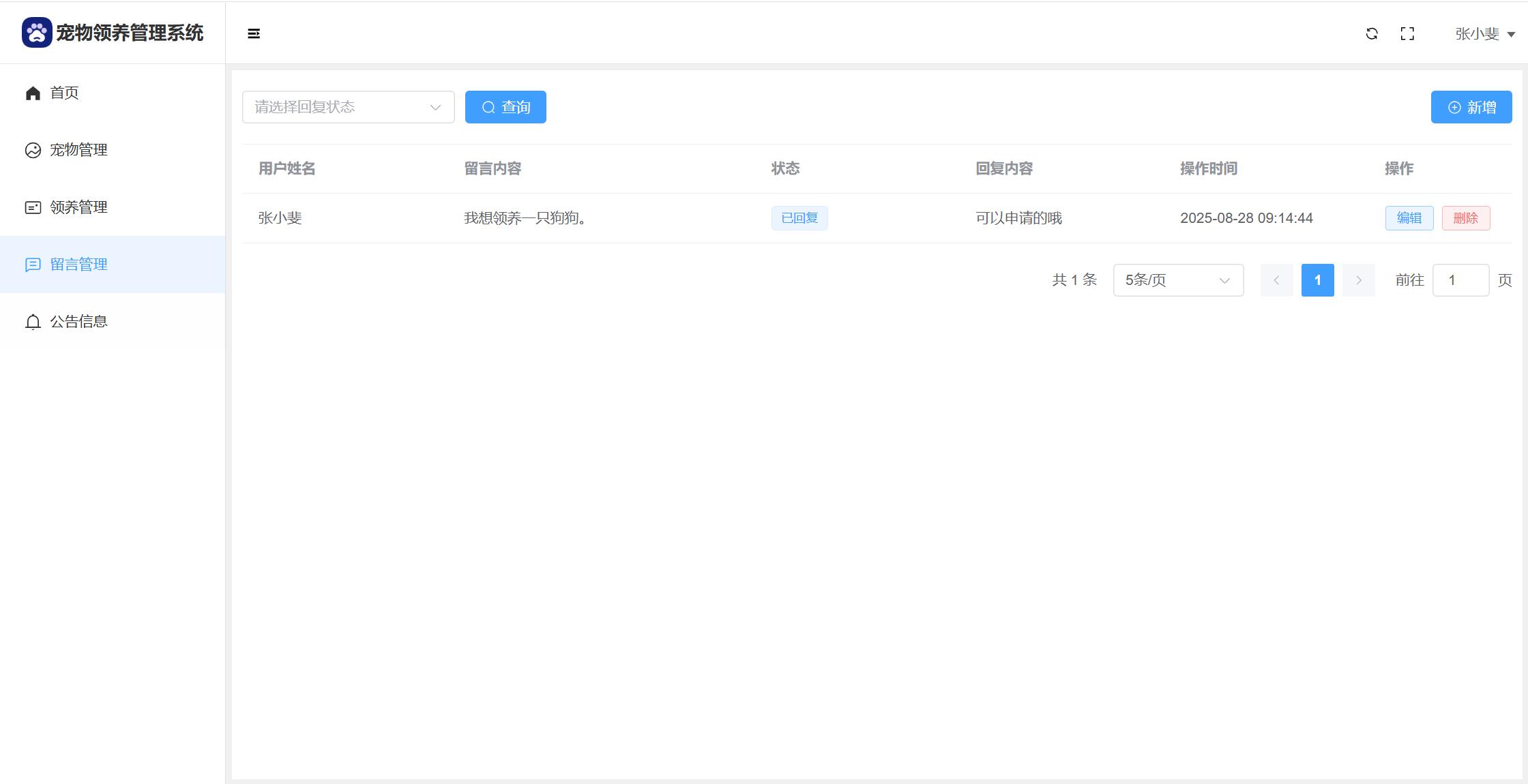Delete the 张小斐 message row
This screenshot has height=784, width=1528.
pos(1465,218)
